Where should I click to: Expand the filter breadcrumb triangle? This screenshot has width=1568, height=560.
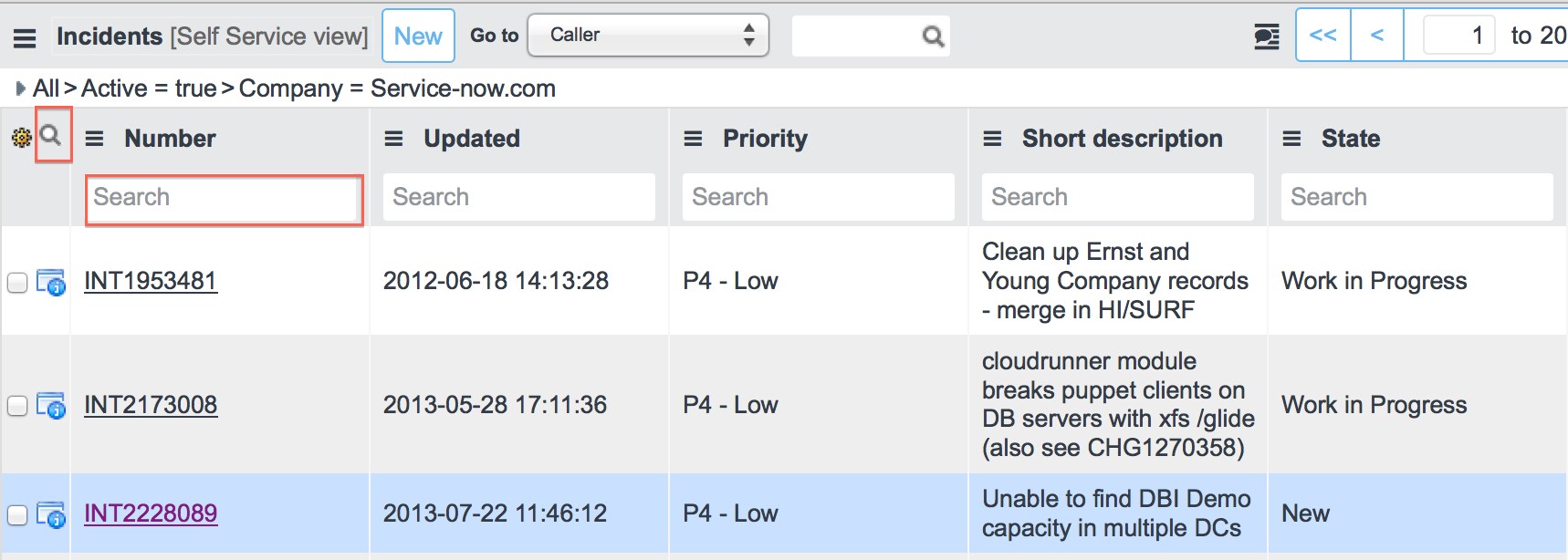pos(20,88)
